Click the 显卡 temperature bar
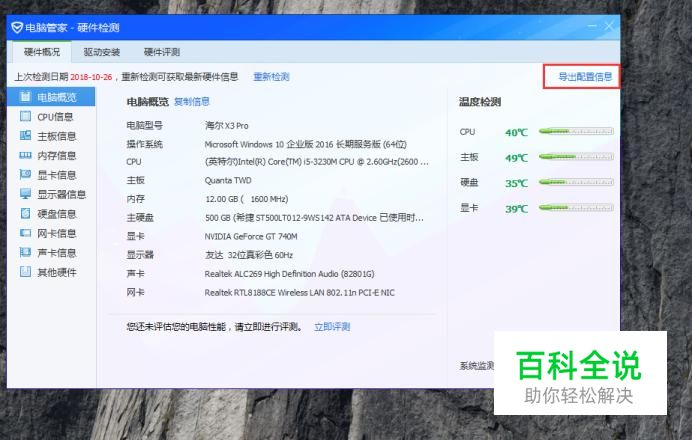This screenshot has height=440, width=692. tap(576, 207)
